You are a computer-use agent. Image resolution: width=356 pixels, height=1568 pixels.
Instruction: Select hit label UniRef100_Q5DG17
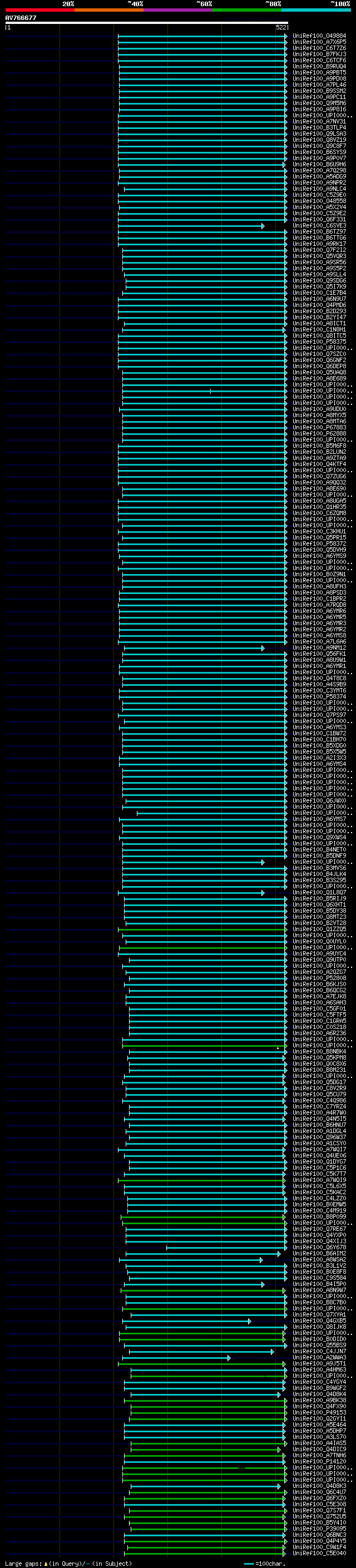[319, 1082]
